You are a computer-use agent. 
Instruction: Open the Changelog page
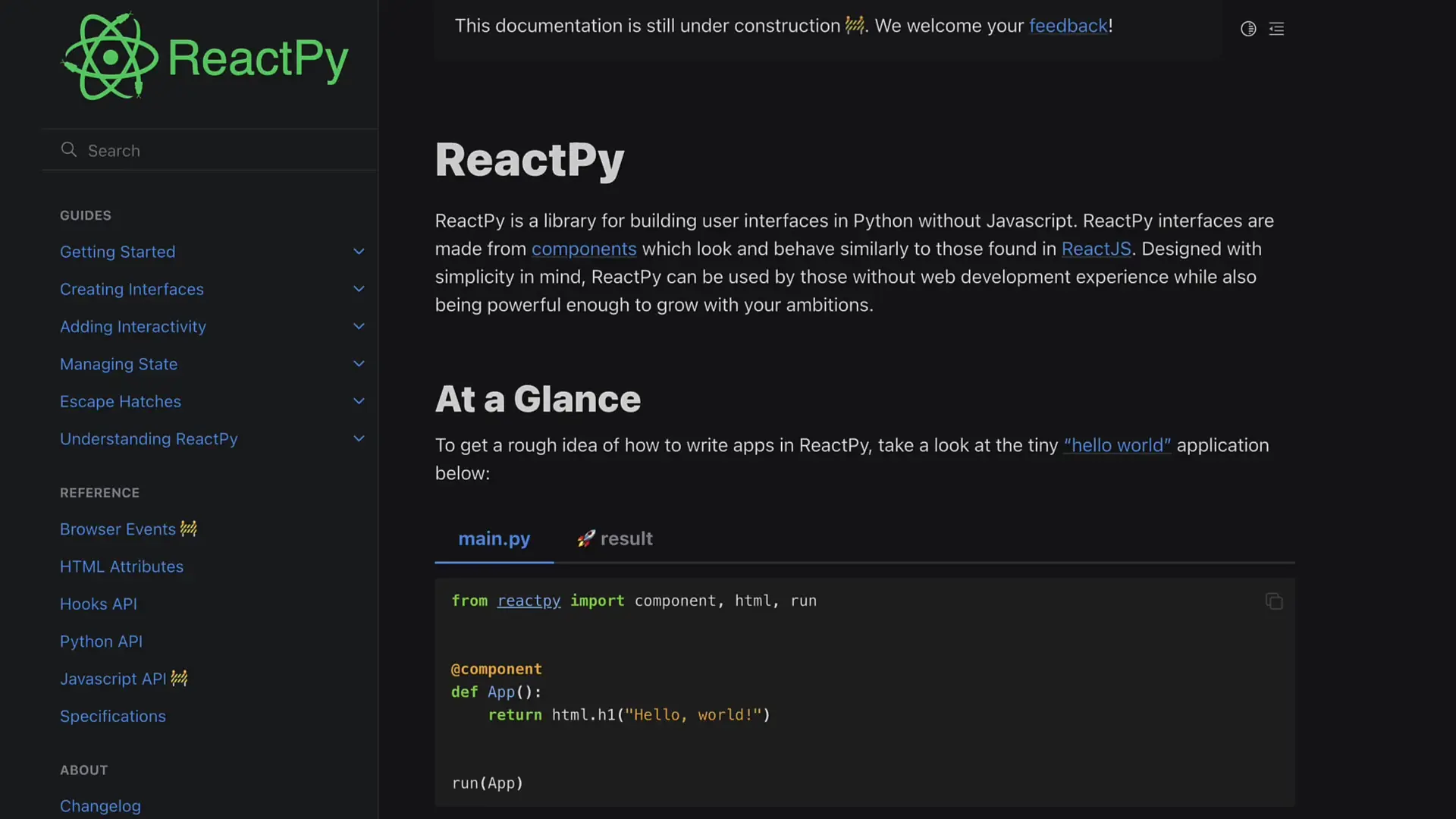tap(100, 806)
